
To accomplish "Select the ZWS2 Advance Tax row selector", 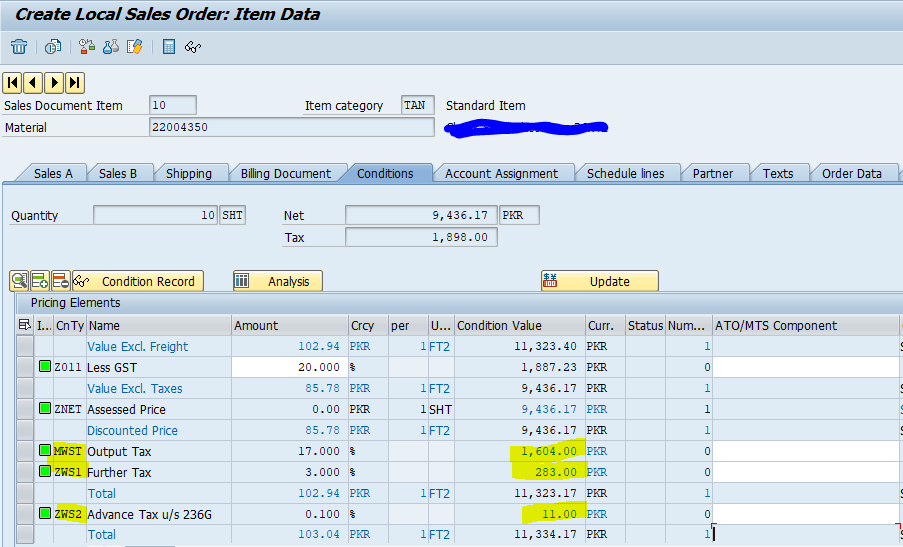I will point(25,514).
